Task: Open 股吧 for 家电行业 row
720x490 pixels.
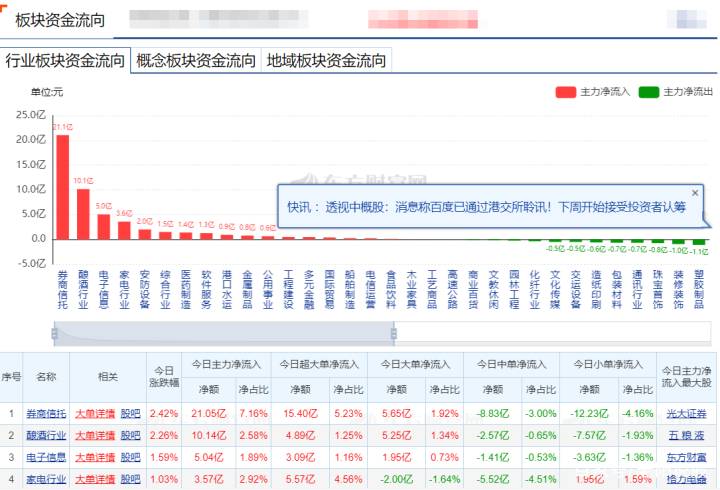Action: click(130, 479)
